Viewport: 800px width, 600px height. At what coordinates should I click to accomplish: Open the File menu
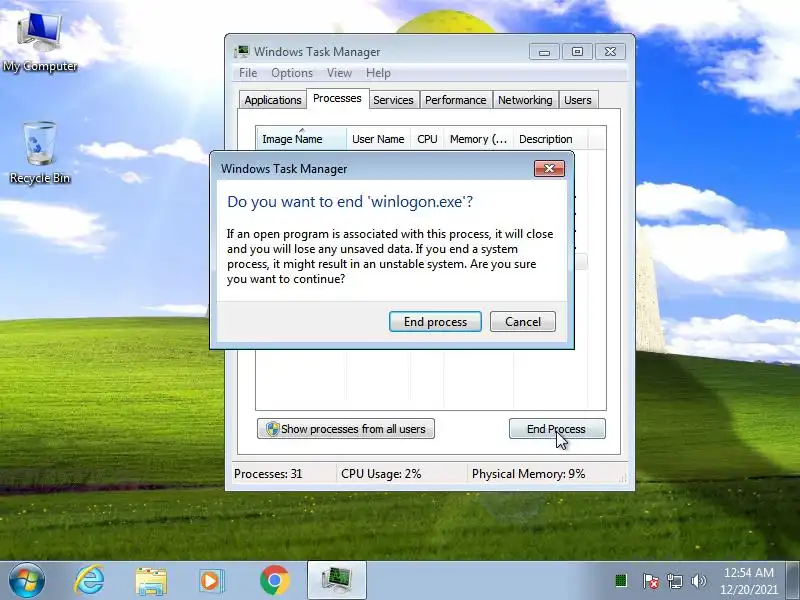pyautogui.click(x=248, y=73)
